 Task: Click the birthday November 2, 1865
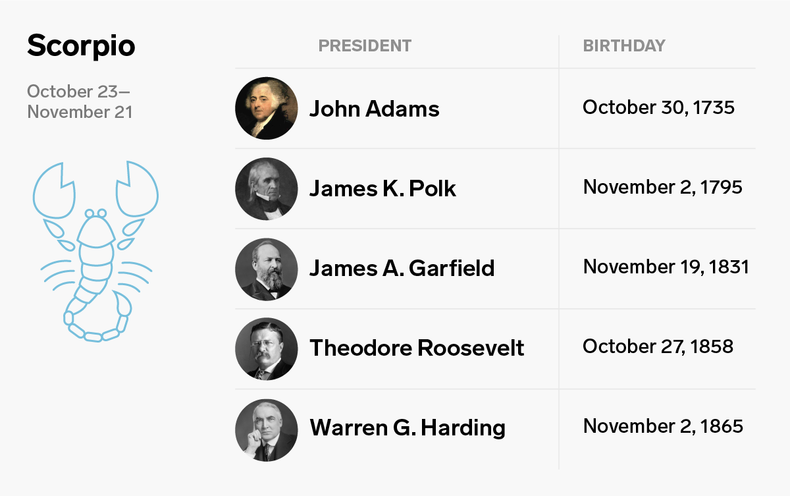[x=663, y=427]
